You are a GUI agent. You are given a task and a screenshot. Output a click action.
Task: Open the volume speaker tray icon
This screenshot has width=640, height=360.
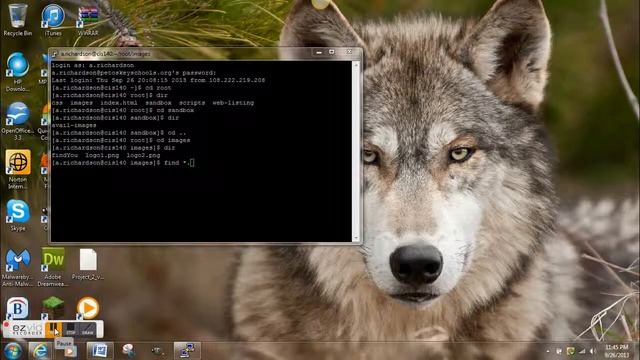tap(593, 351)
